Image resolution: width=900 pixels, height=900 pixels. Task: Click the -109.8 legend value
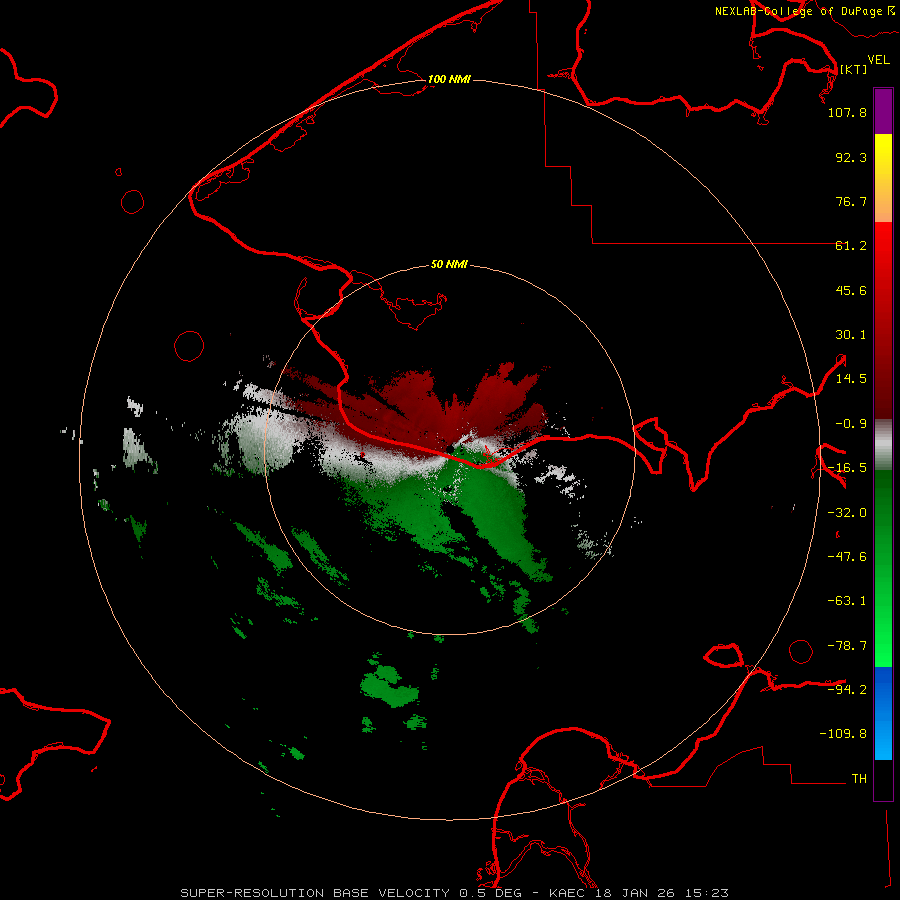click(843, 734)
